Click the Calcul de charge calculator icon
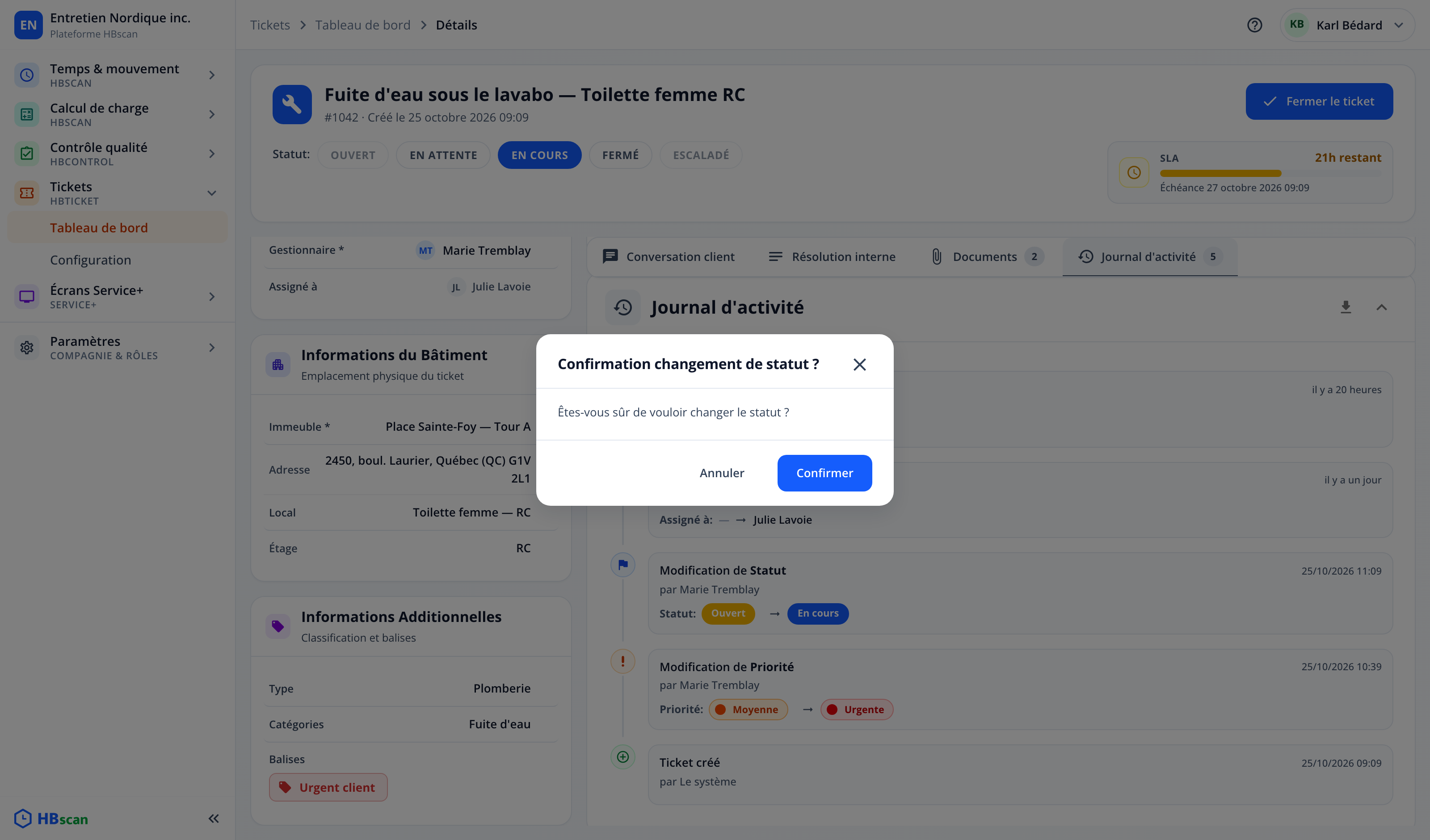 pos(27,114)
